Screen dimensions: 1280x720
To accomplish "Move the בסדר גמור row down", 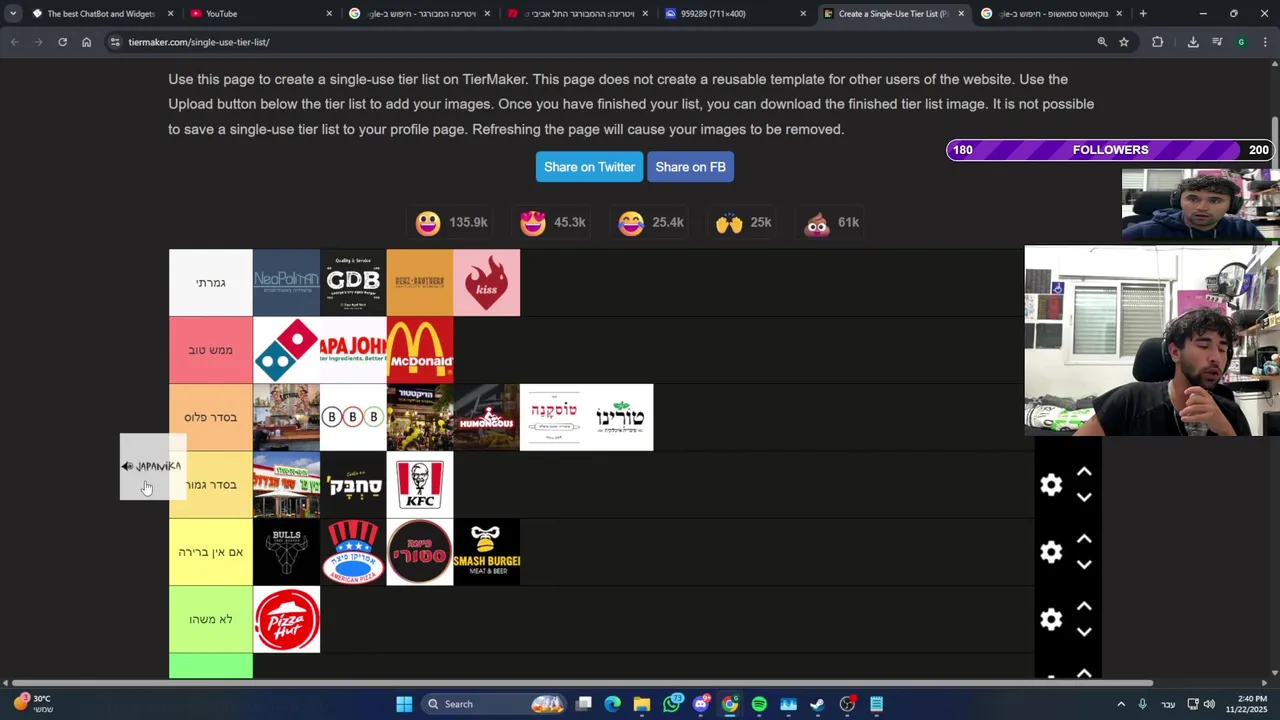I will tap(1084, 497).
